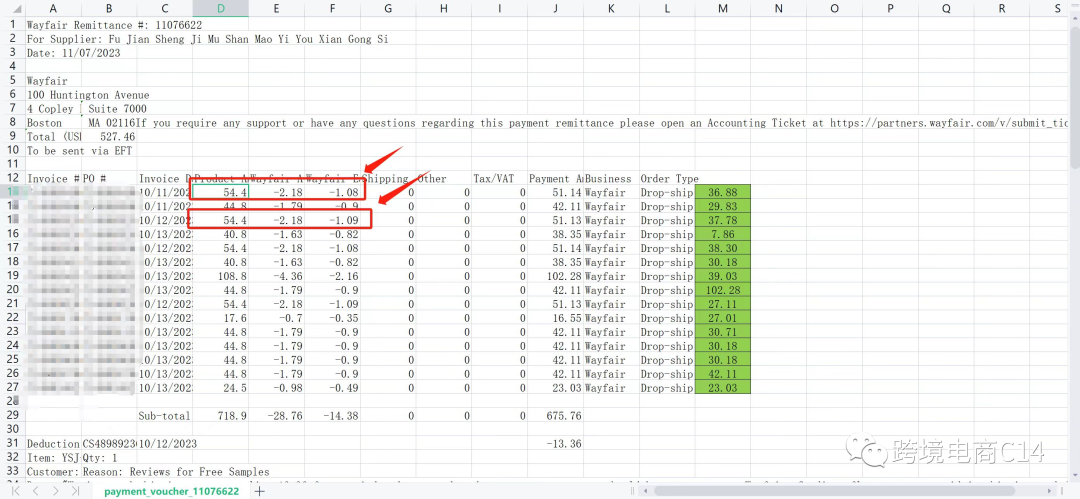
Task: Click the sub-total payment cell 675.76
Action: (x=555, y=415)
